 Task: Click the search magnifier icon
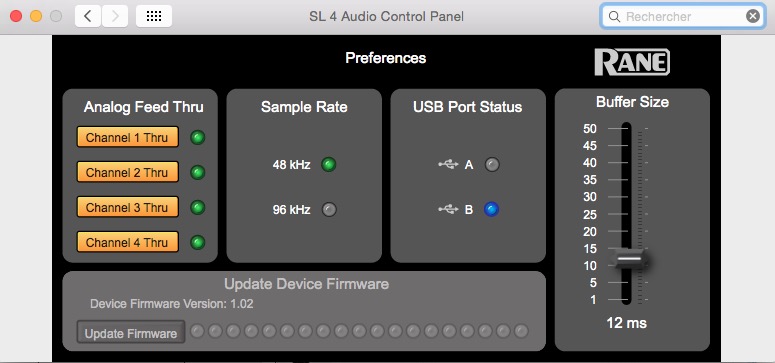tap(614, 17)
